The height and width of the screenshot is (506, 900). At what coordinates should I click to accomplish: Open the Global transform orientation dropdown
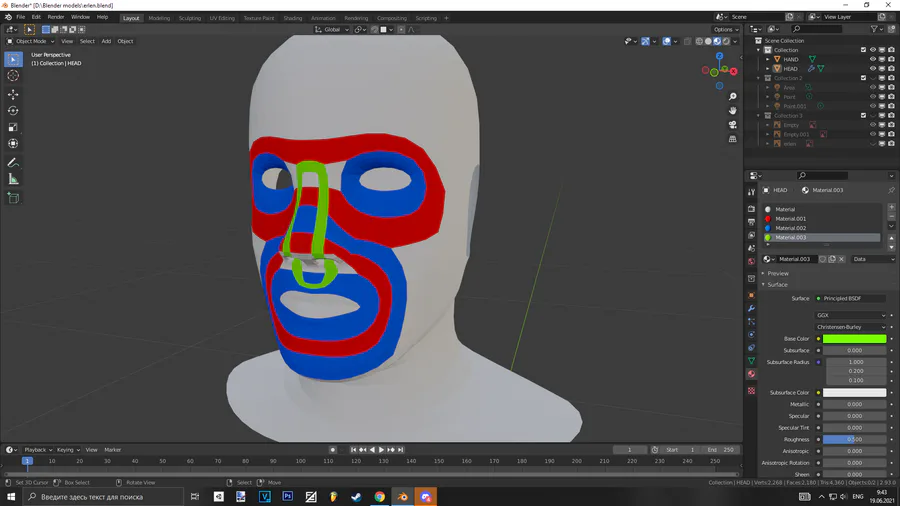click(x=332, y=29)
